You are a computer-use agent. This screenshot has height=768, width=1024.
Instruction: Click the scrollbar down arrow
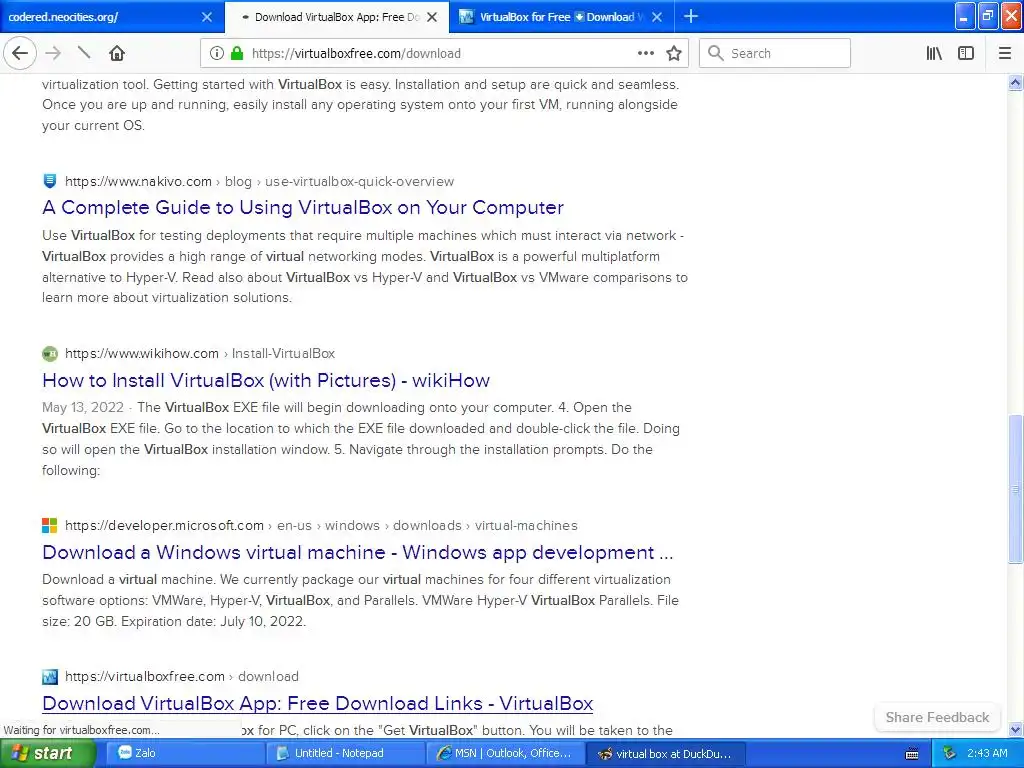[x=1015, y=729]
